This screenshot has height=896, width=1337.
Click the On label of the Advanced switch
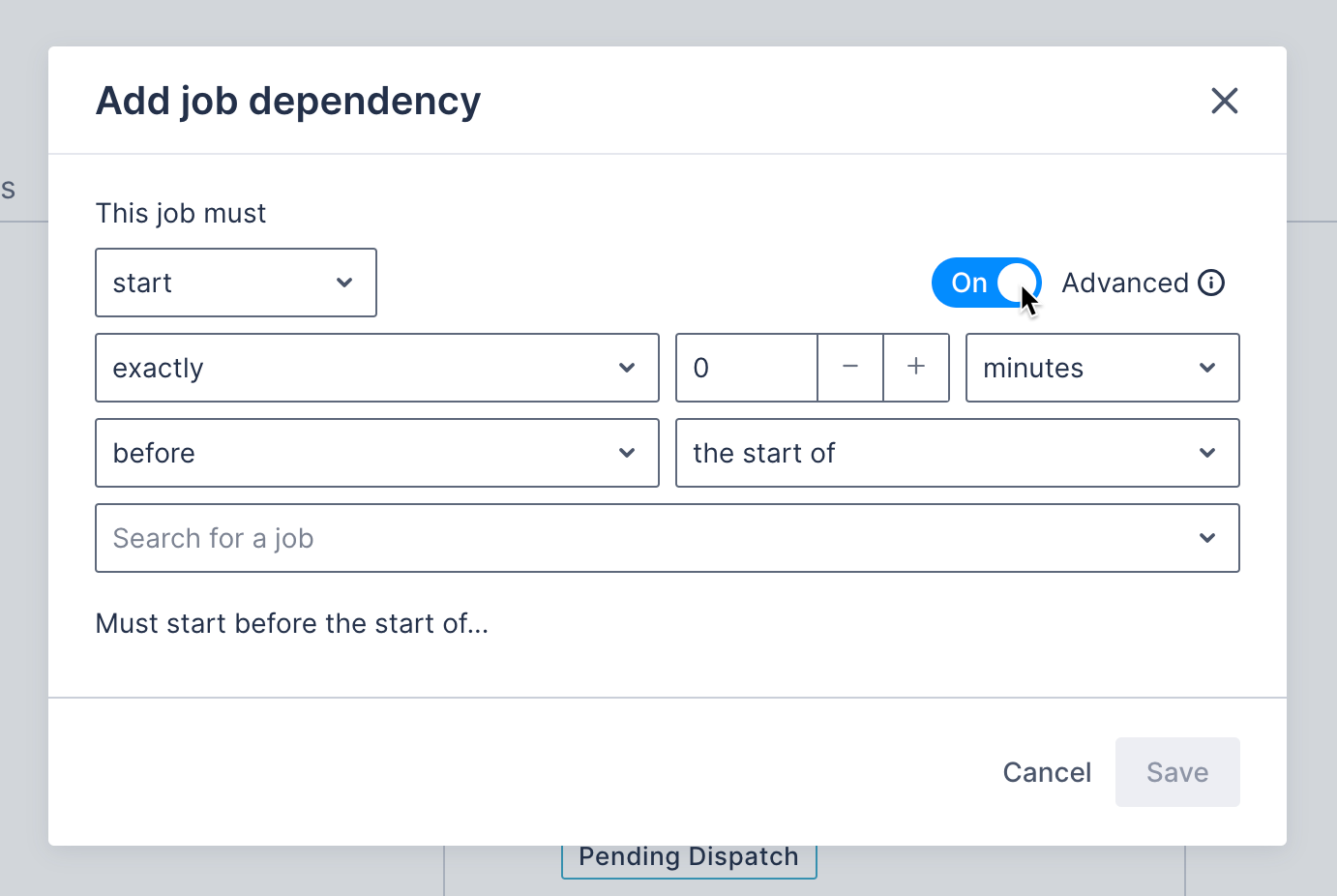(x=967, y=283)
